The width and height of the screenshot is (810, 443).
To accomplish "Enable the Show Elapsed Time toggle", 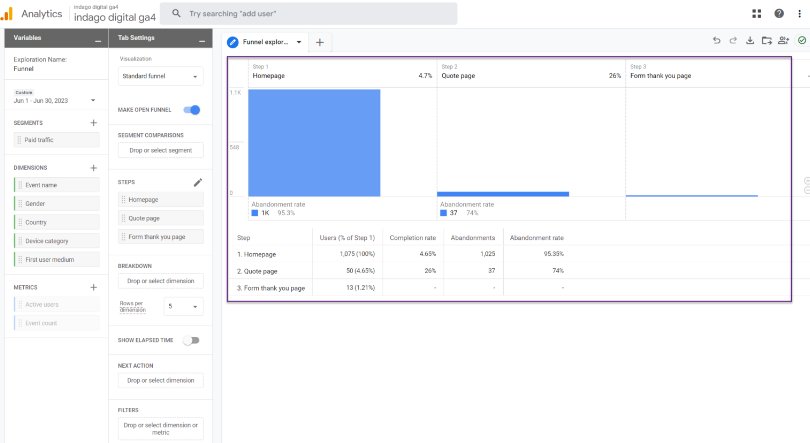I will tap(190, 340).
